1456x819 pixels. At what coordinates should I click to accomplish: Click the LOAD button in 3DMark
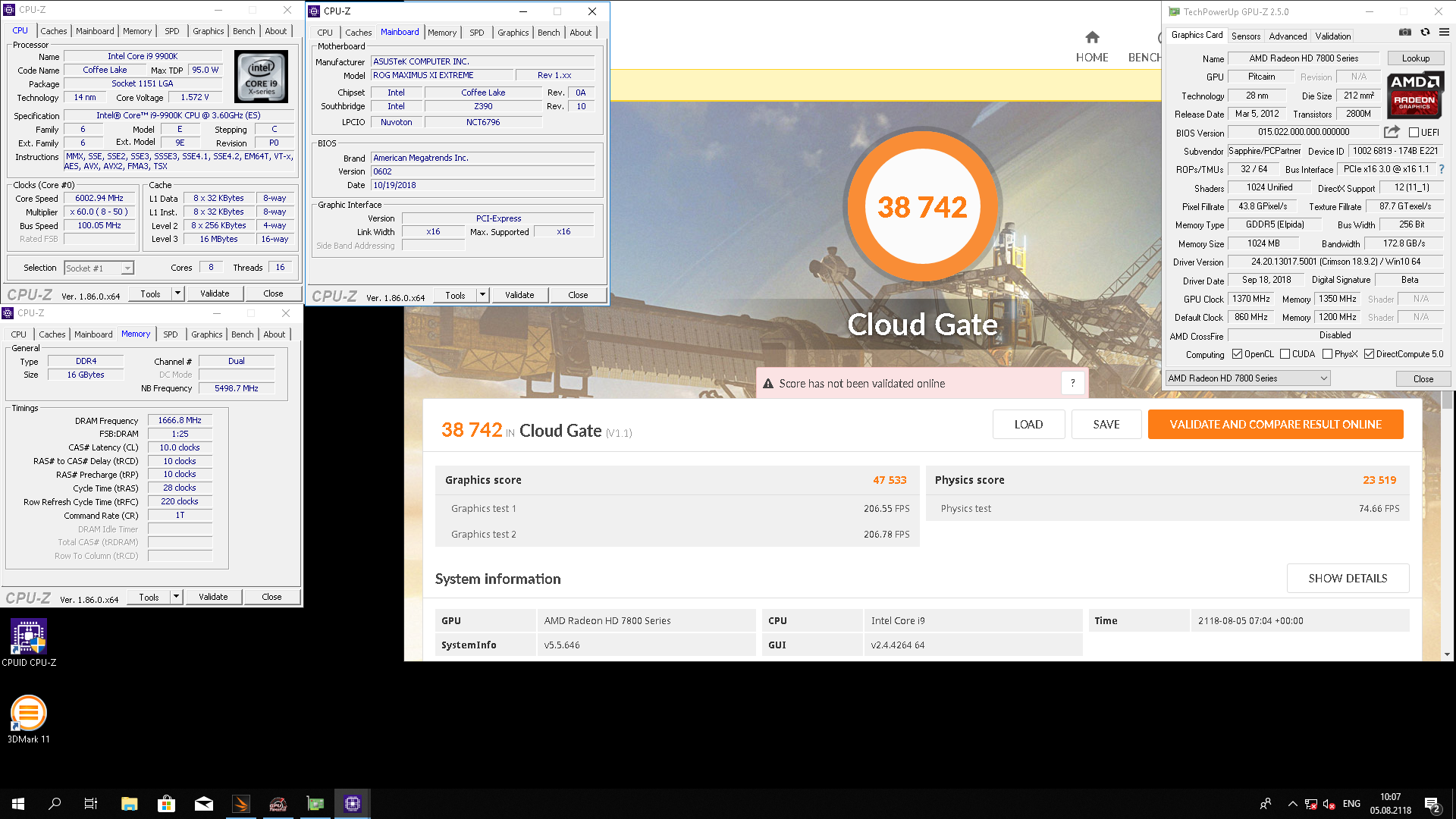(1028, 425)
